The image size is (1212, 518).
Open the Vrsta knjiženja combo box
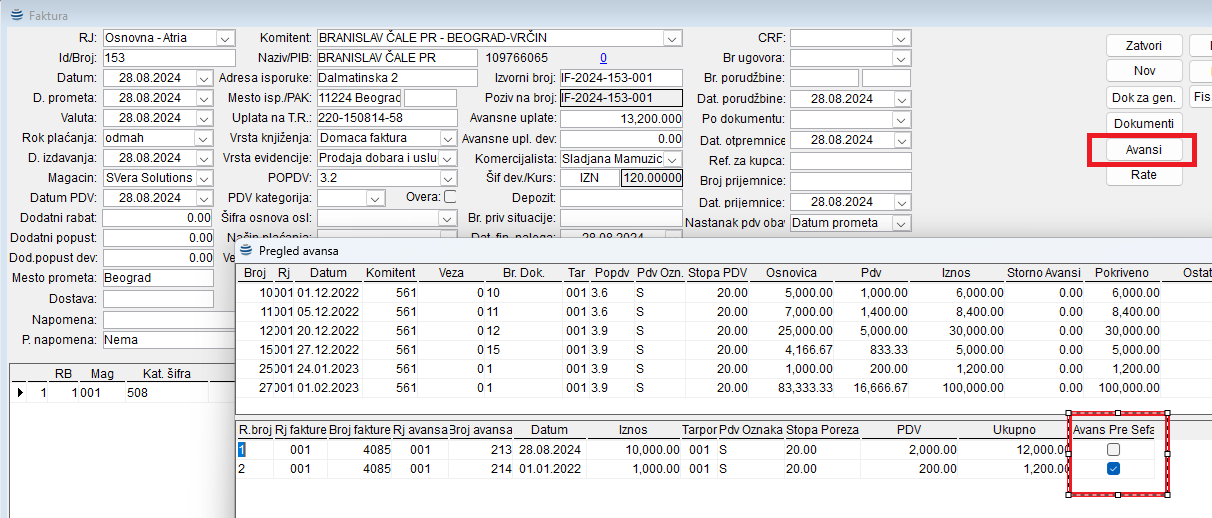[446, 138]
